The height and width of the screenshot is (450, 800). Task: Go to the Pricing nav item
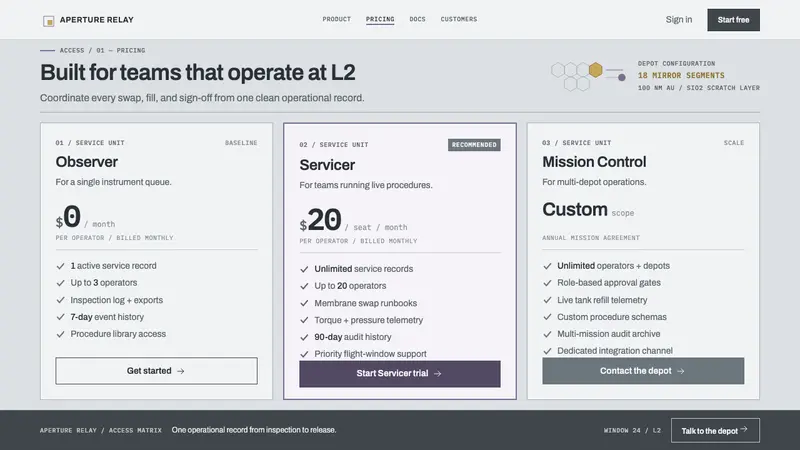tap(380, 19)
